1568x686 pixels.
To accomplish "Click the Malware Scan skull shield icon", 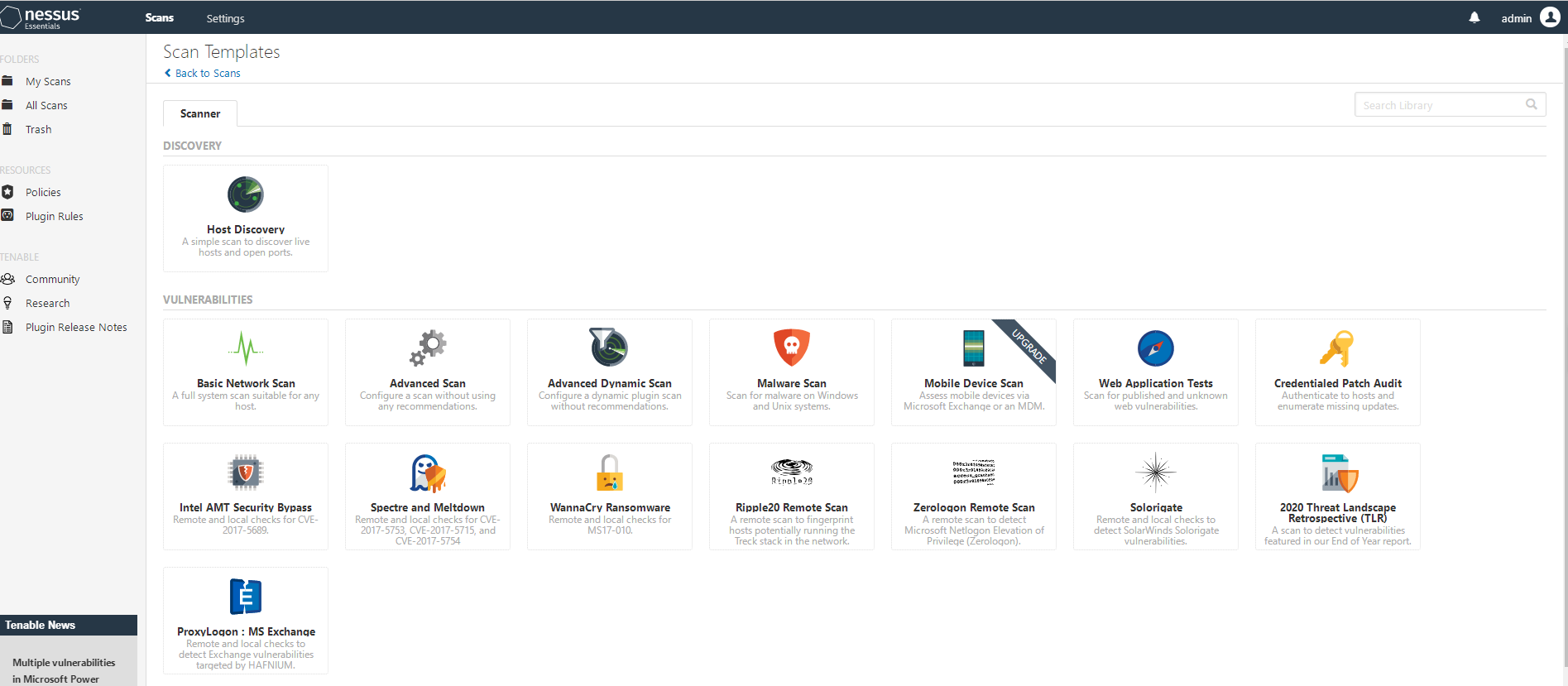I will pos(792,348).
